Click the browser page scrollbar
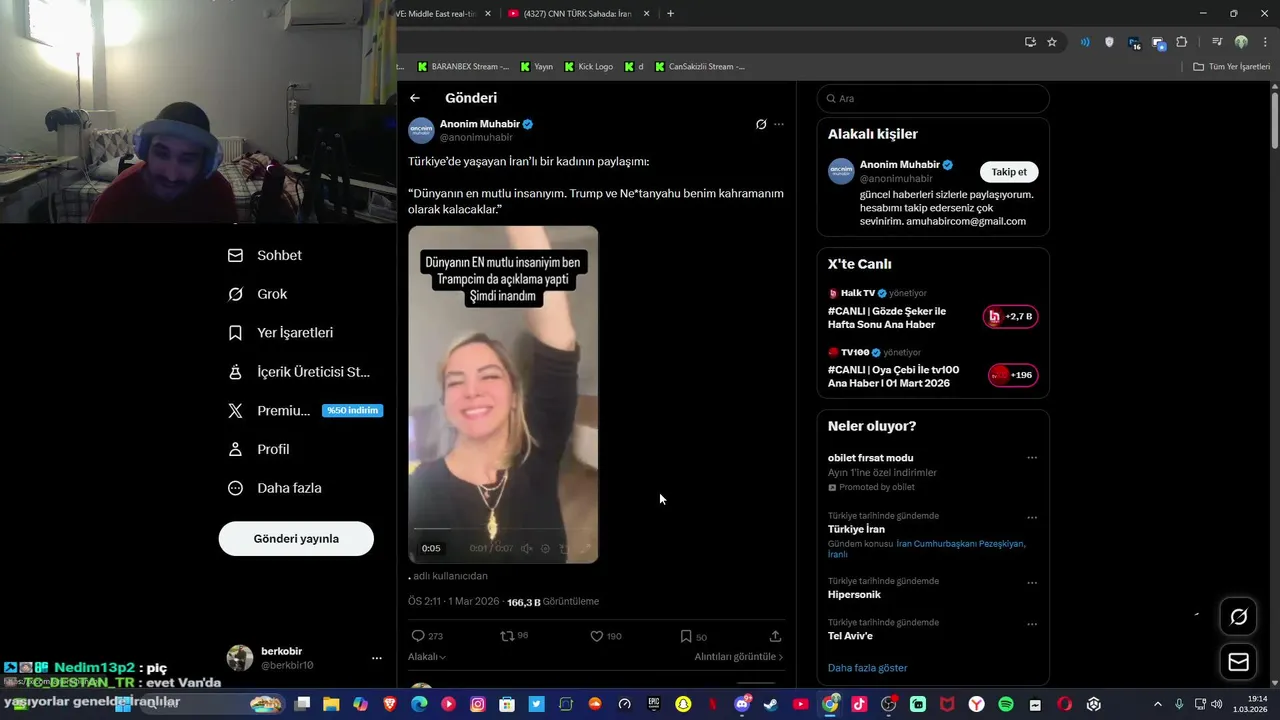The image size is (1280, 720). 1275,119
